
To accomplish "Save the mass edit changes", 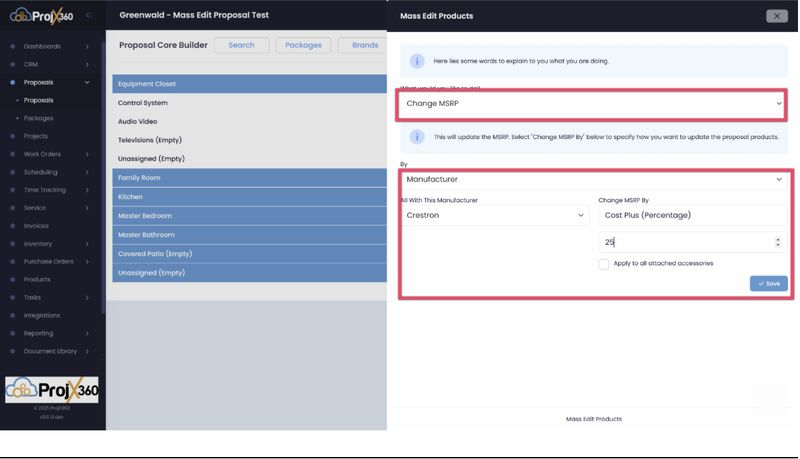I will click(x=768, y=284).
